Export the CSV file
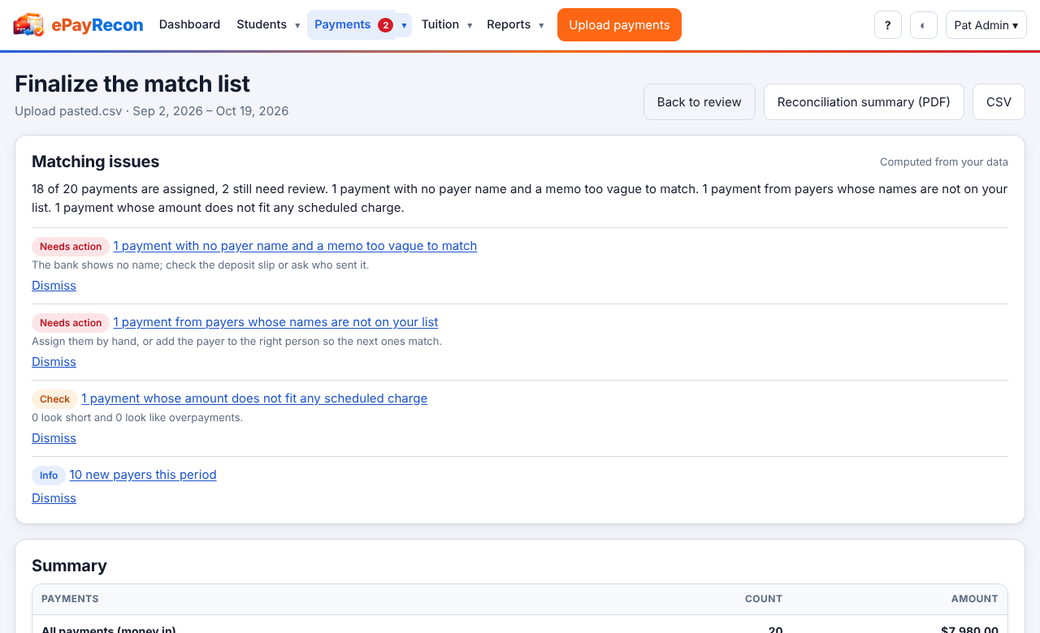 998,102
